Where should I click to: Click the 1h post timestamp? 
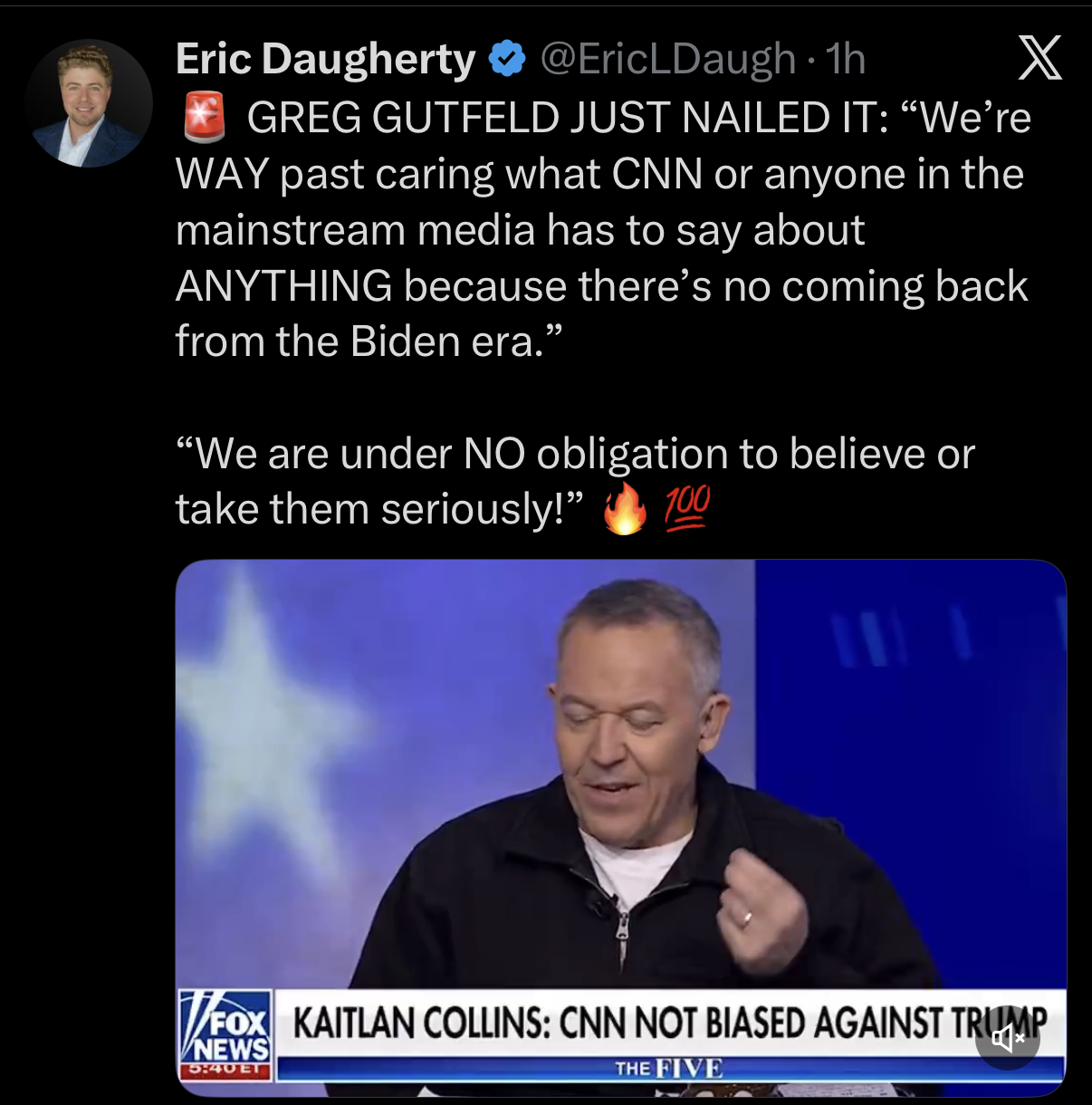[847, 59]
